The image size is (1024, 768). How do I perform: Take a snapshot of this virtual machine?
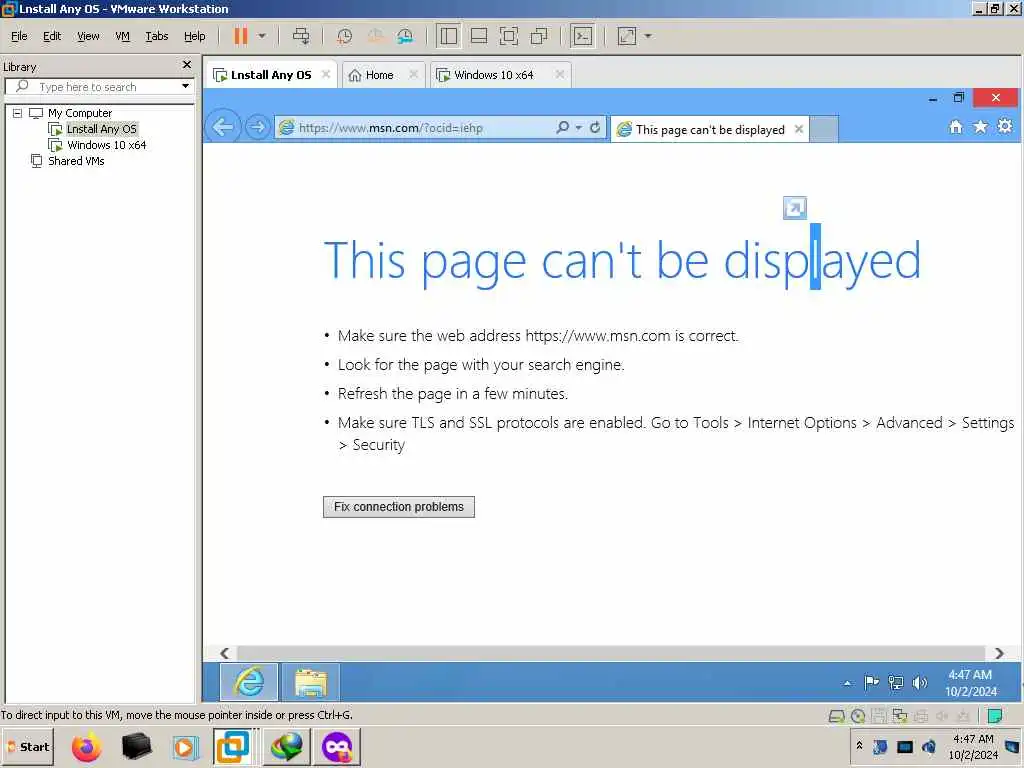coord(344,36)
